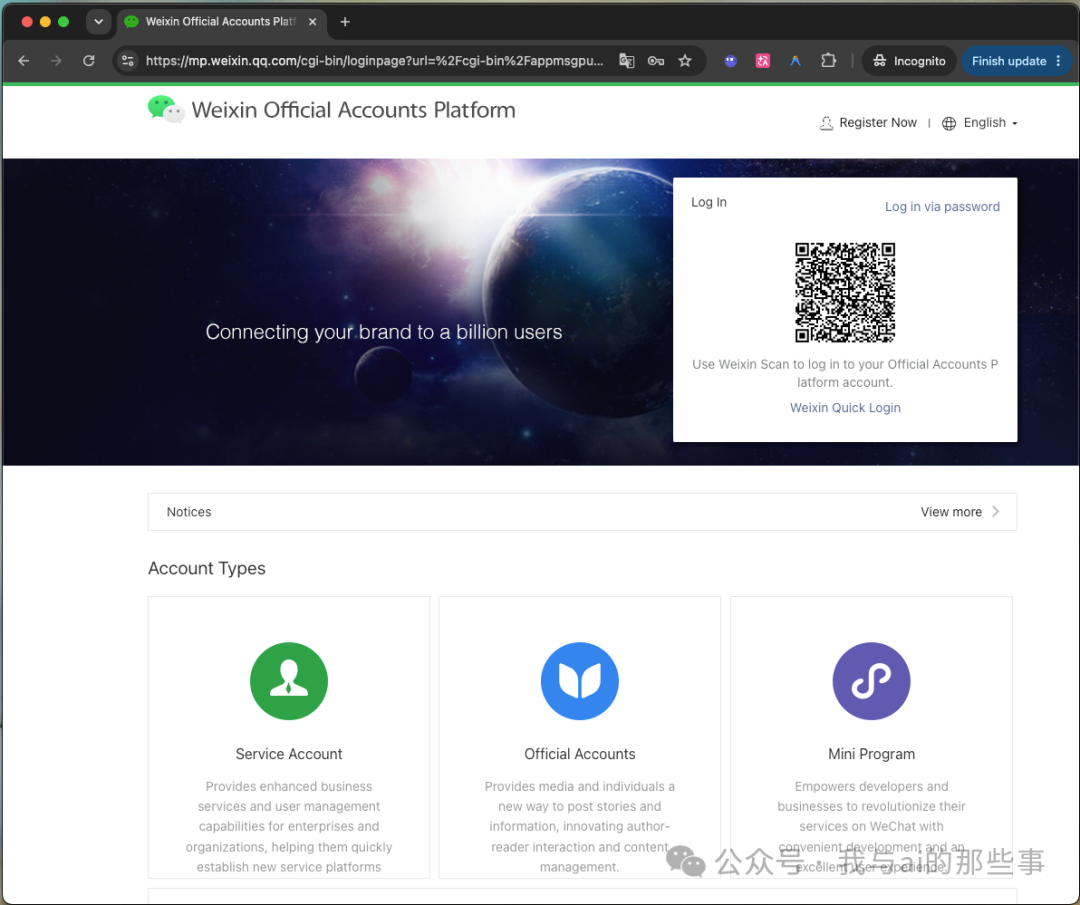
Task: Click Weixin Quick Login link
Action: [x=845, y=408]
